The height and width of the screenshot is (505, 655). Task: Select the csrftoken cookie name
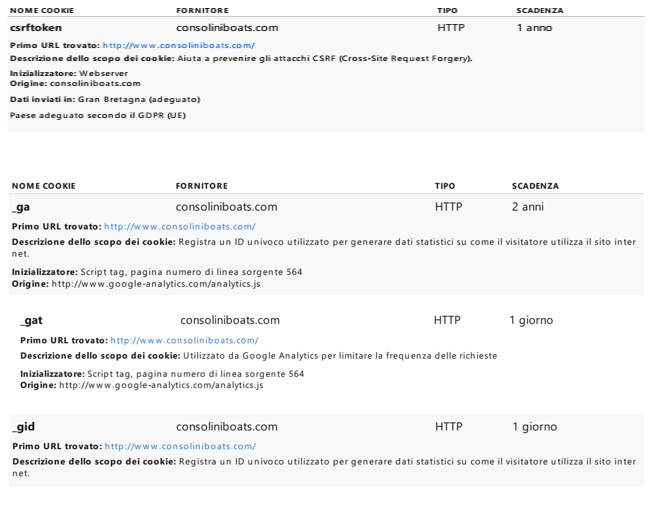[36, 28]
